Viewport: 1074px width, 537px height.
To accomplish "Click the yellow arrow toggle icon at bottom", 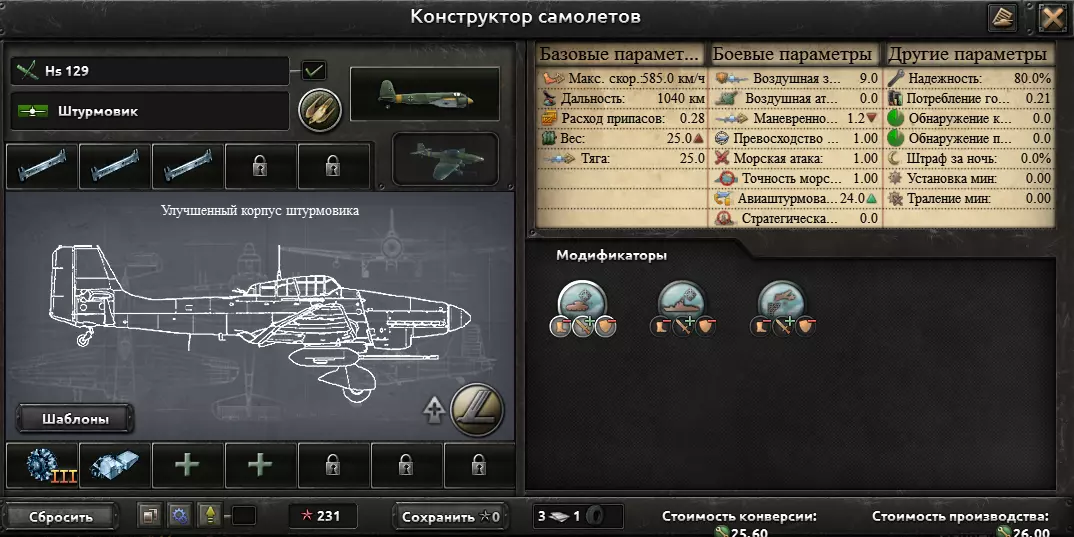I will pos(210,516).
